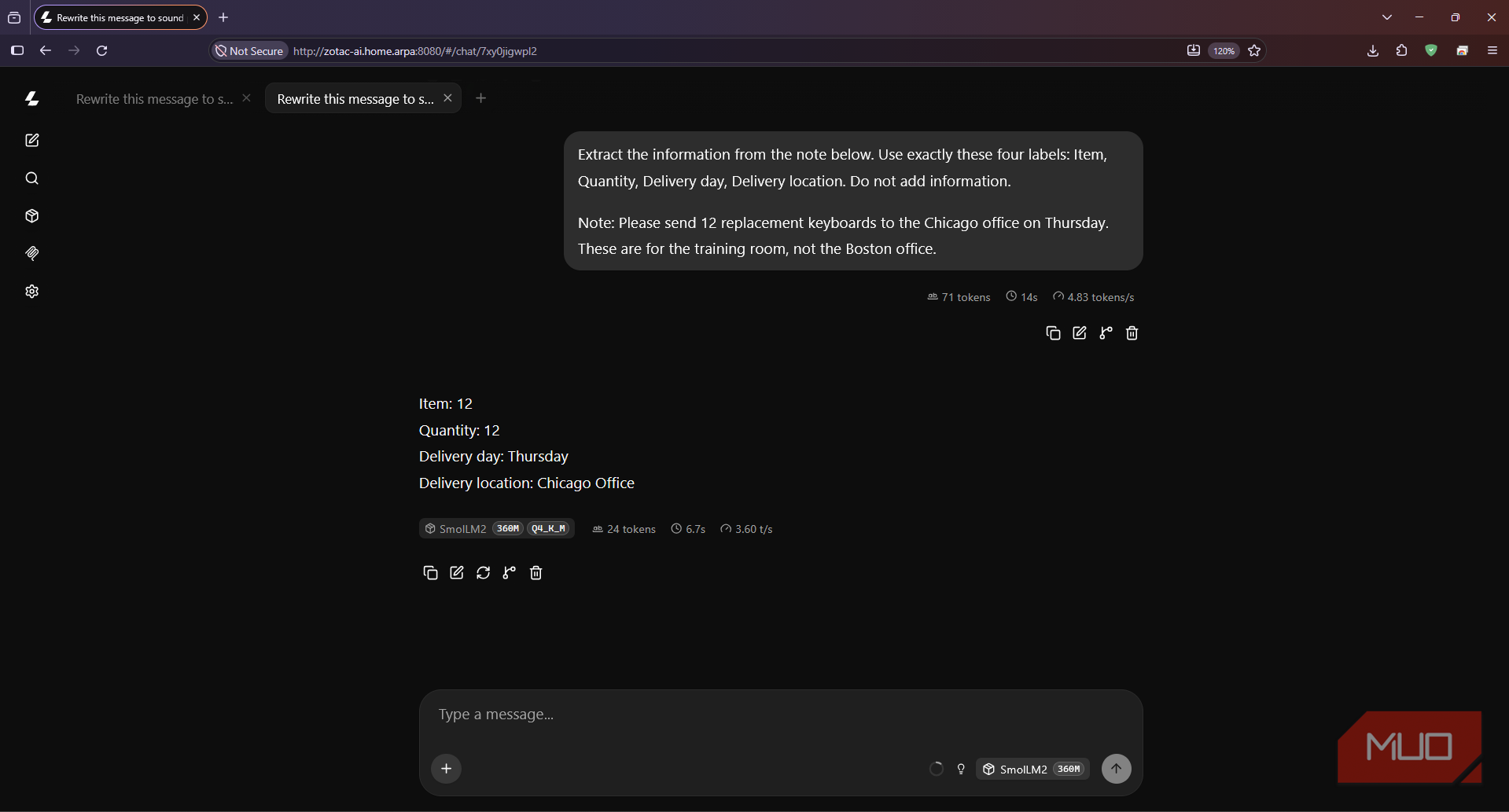Click the URL in the address bar

415,51
